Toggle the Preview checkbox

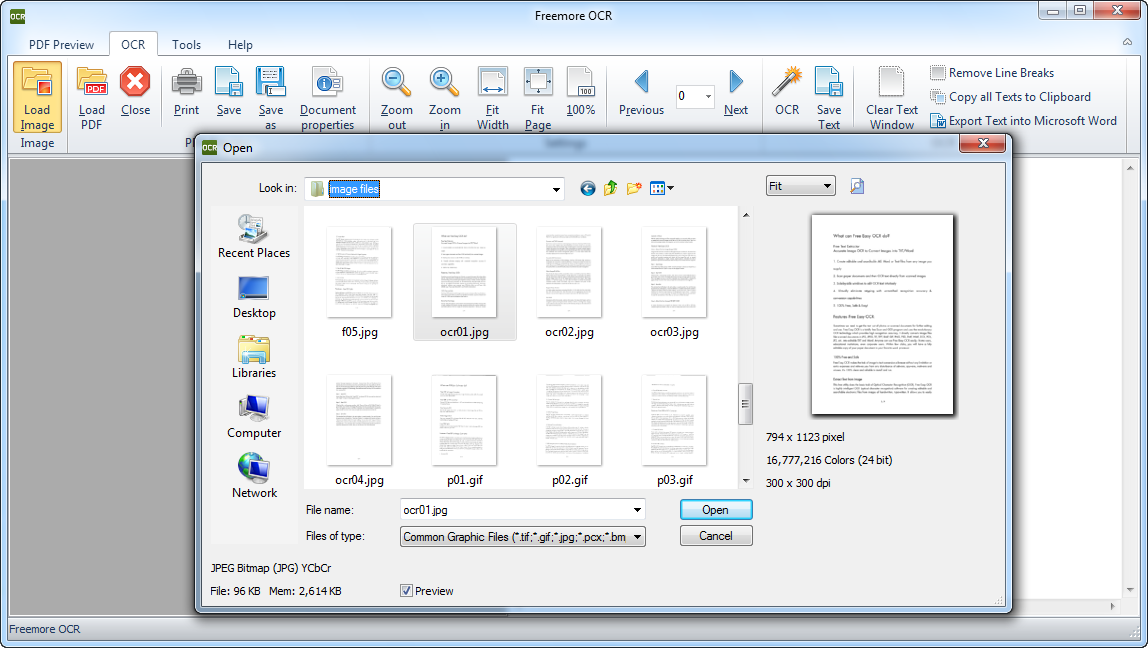406,591
